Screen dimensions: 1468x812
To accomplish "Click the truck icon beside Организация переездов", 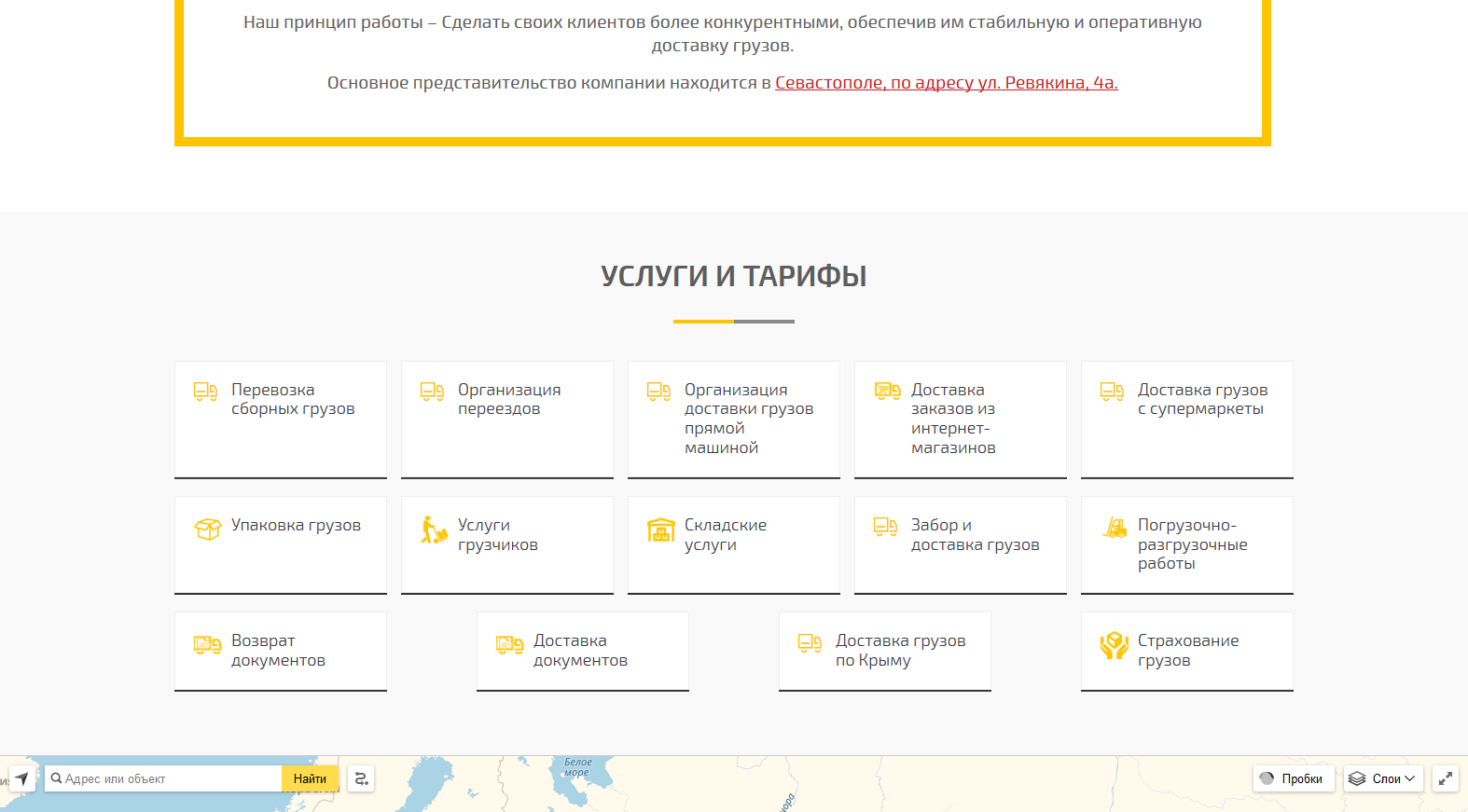I will tap(433, 392).
